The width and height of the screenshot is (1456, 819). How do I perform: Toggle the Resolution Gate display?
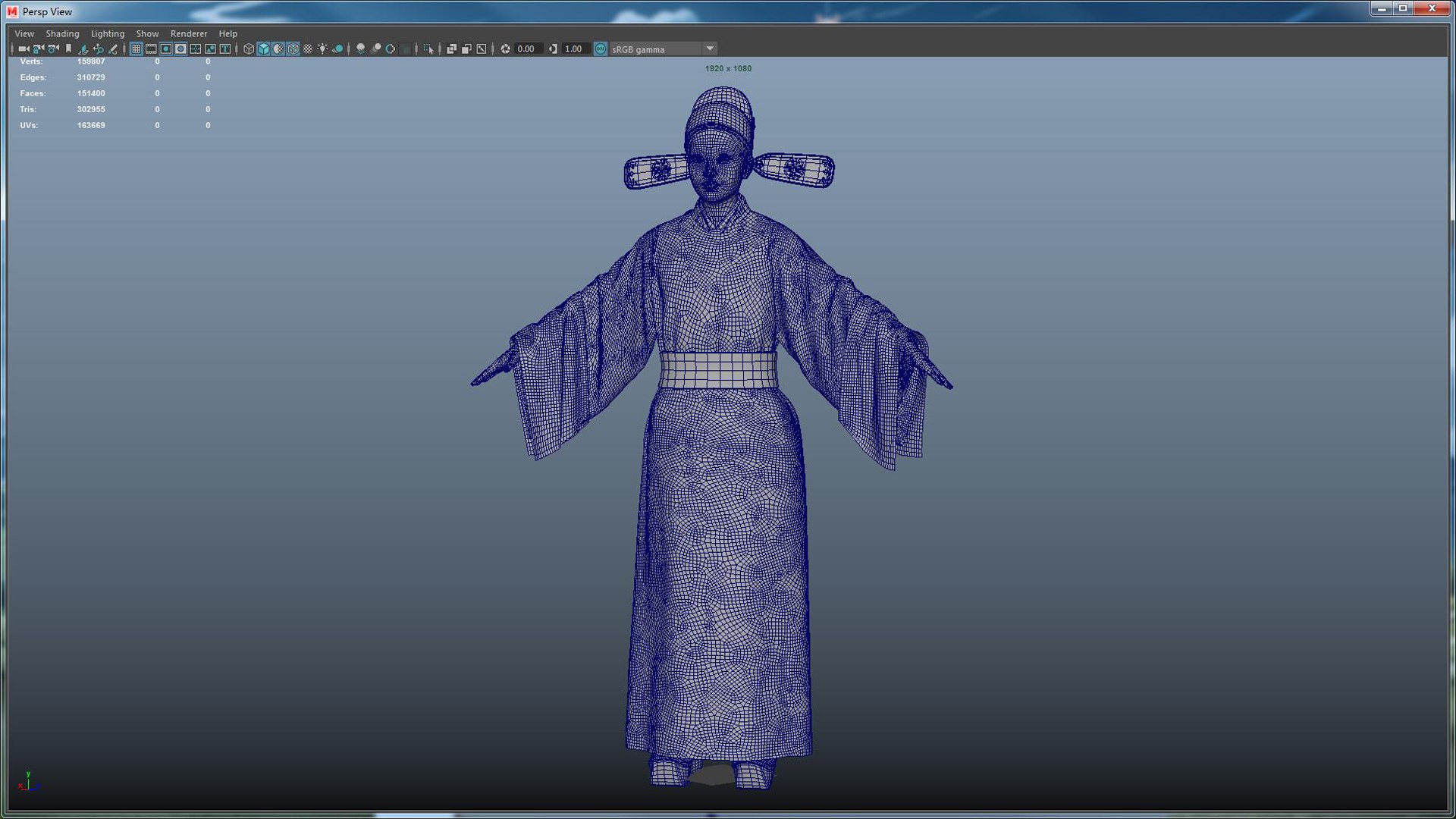click(x=166, y=49)
